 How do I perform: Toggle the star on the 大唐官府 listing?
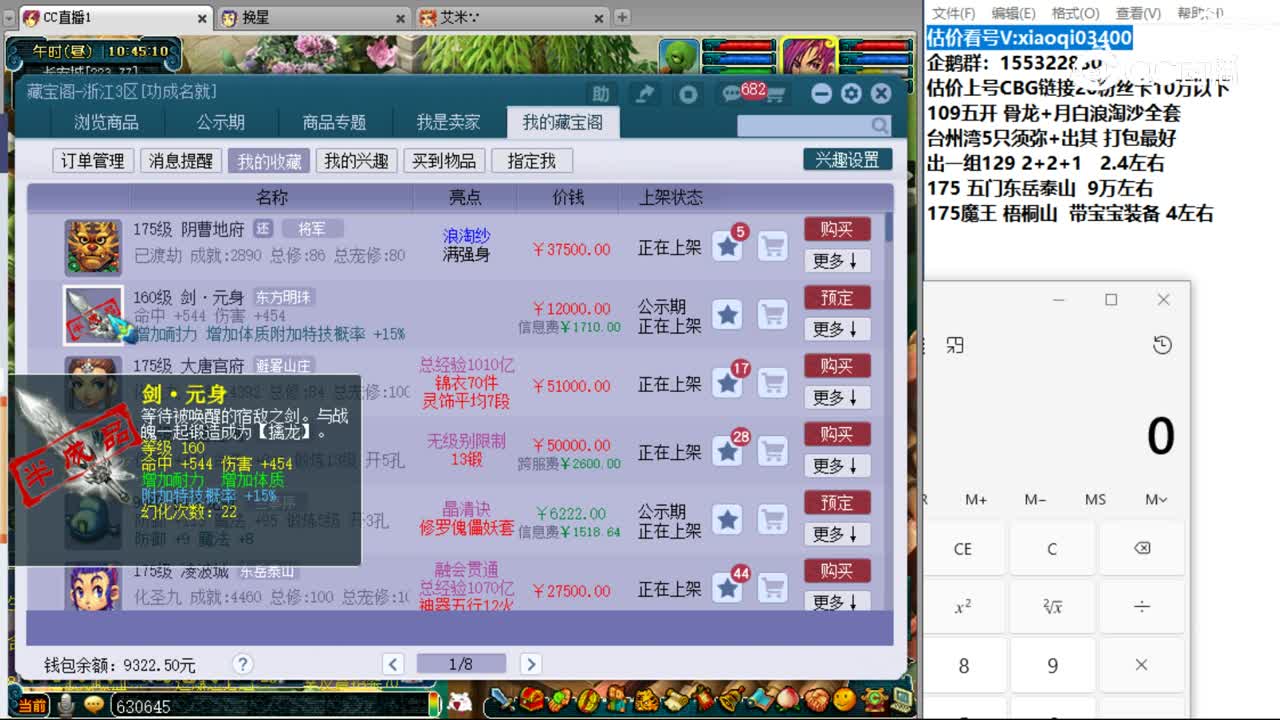(728, 383)
